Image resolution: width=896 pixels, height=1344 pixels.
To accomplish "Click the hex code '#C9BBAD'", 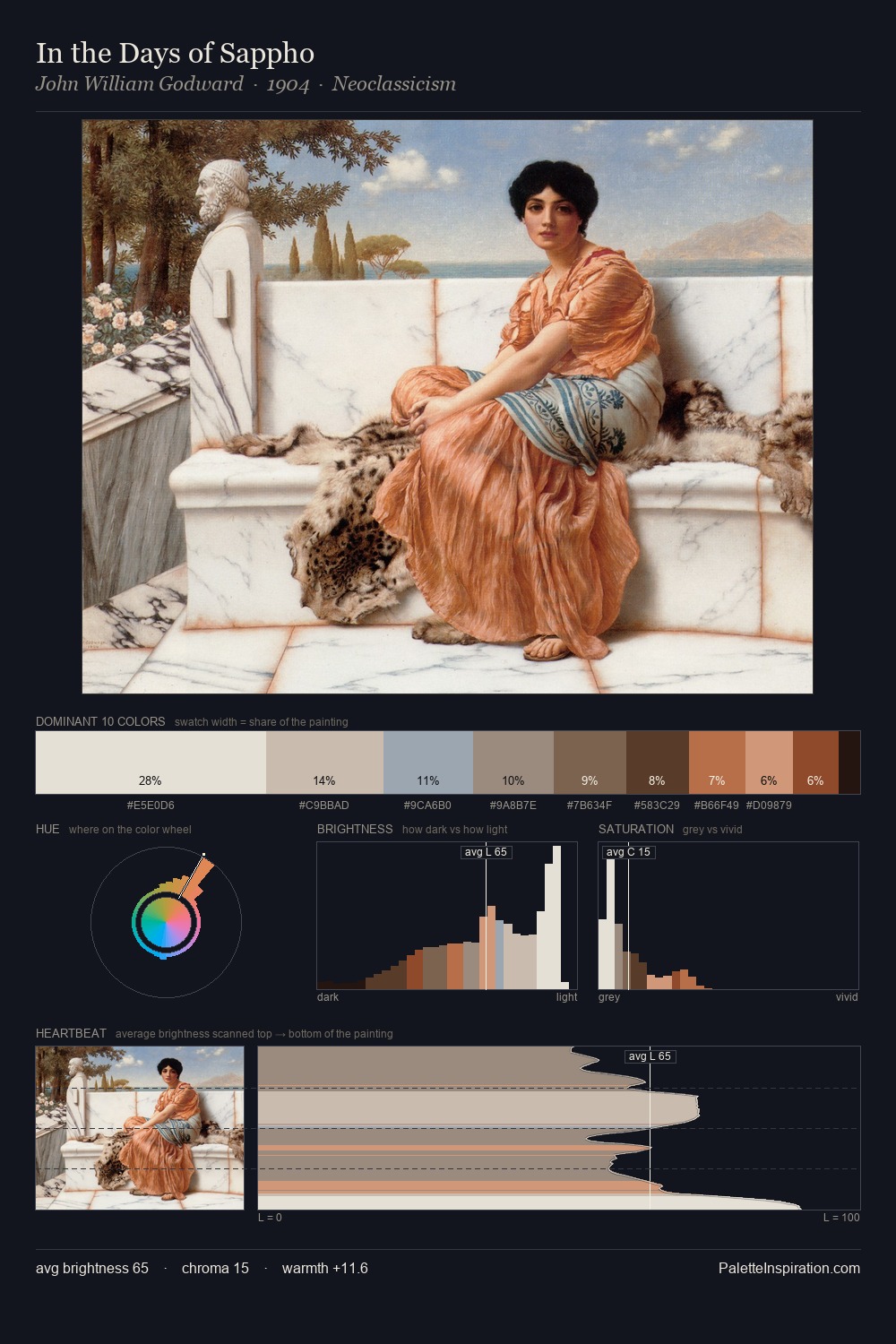I will coord(324,806).
